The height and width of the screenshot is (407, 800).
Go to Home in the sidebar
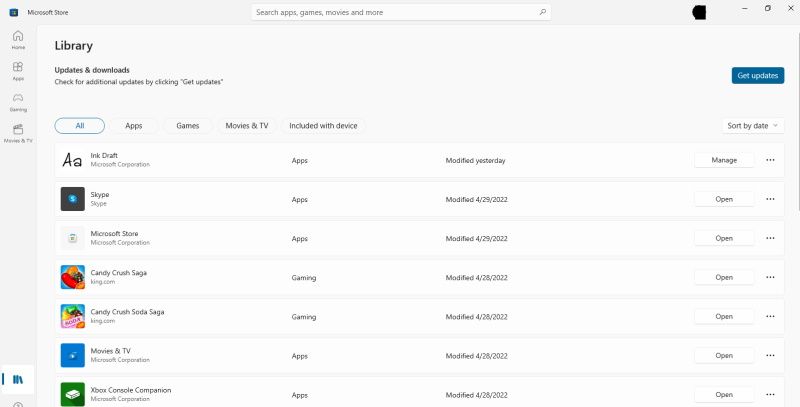(18, 40)
